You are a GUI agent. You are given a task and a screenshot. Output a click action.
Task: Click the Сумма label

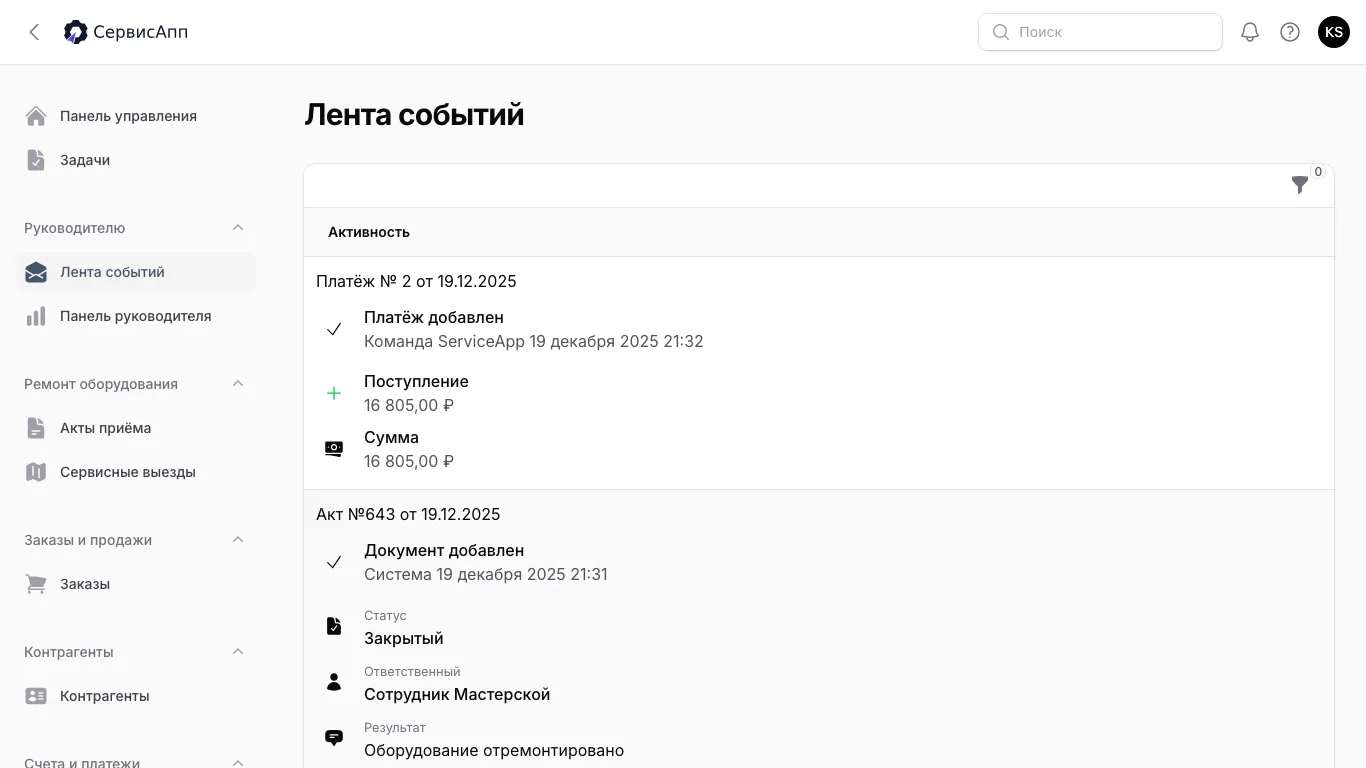pyautogui.click(x=391, y=437)
